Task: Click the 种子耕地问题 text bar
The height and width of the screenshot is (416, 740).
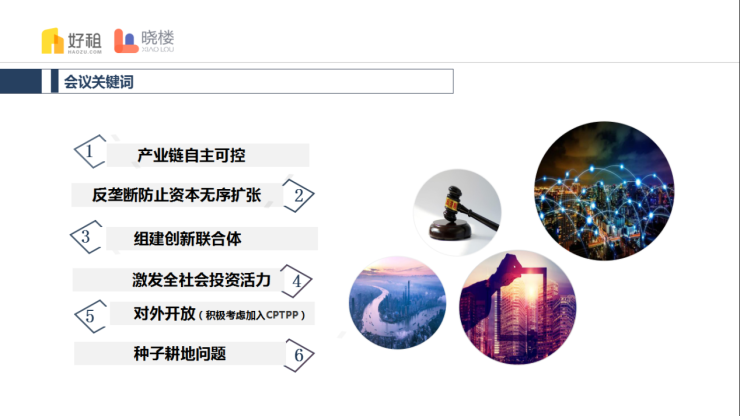Action: click(180, 353)
